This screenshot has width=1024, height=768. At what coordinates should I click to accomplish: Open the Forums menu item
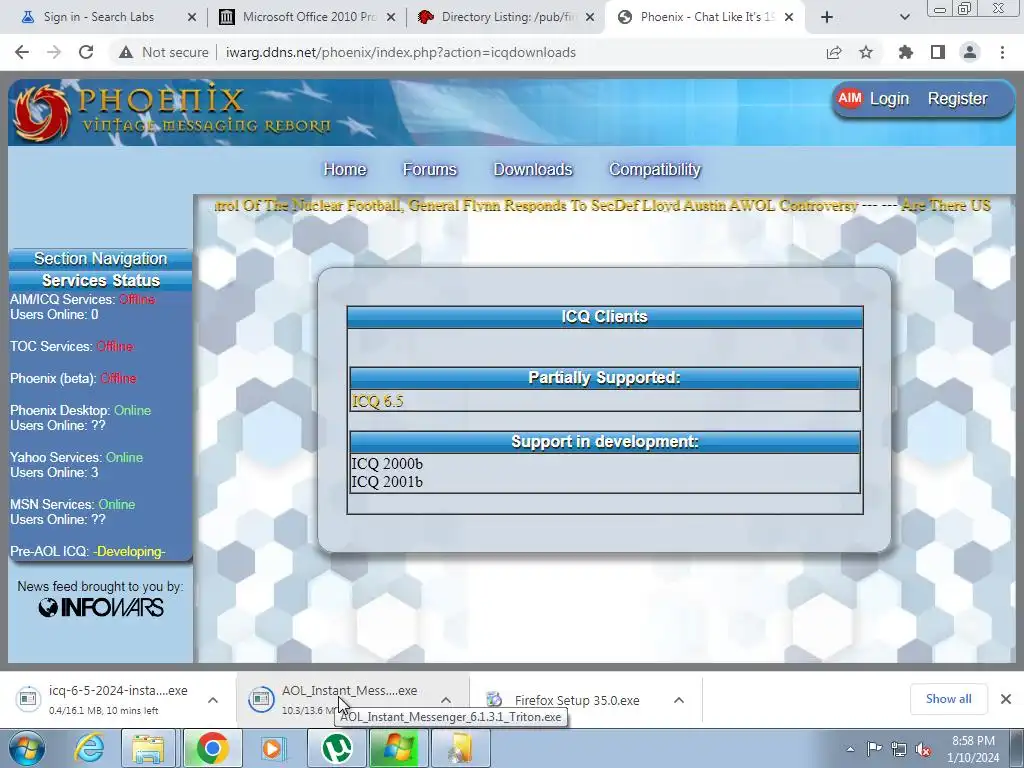[x=430, y=170]
